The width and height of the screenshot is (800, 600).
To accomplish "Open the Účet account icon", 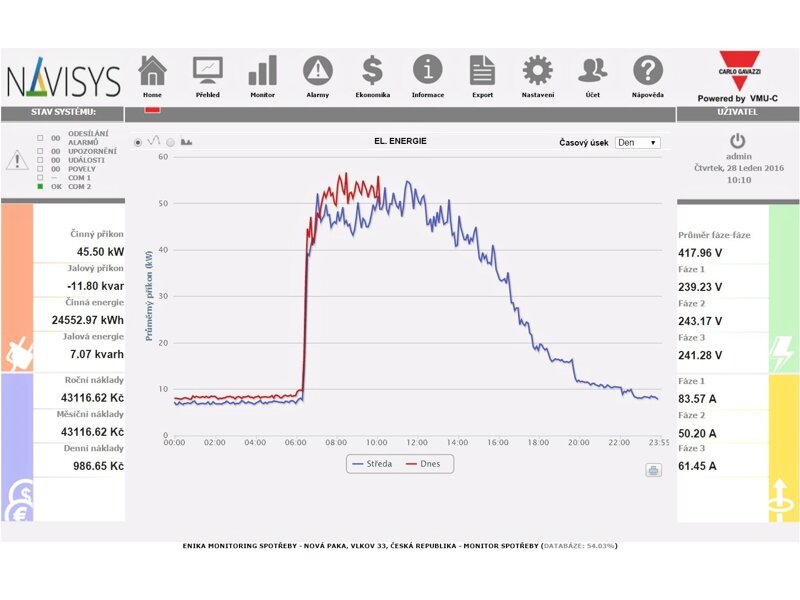I will (593, 71).
